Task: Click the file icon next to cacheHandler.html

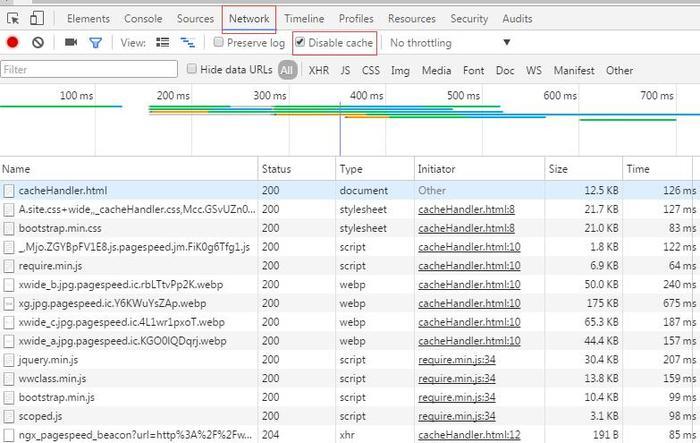Action: 9,191
